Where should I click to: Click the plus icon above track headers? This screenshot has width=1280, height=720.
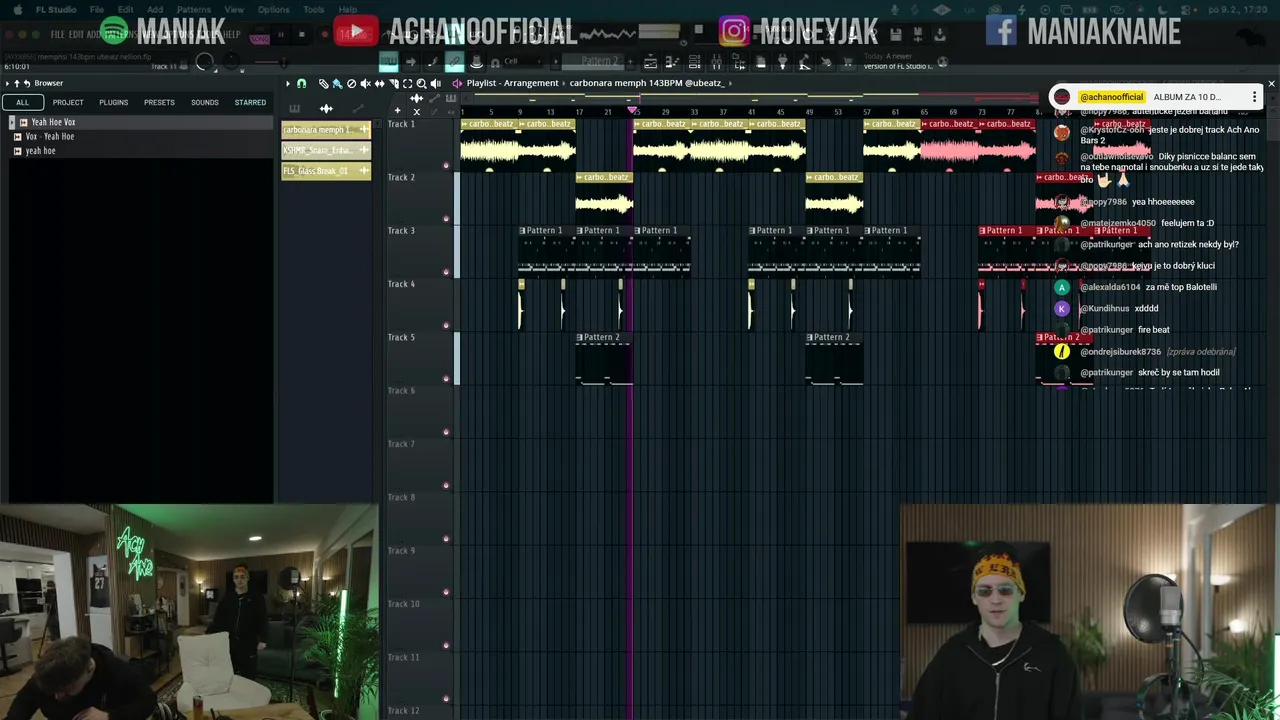397,110
